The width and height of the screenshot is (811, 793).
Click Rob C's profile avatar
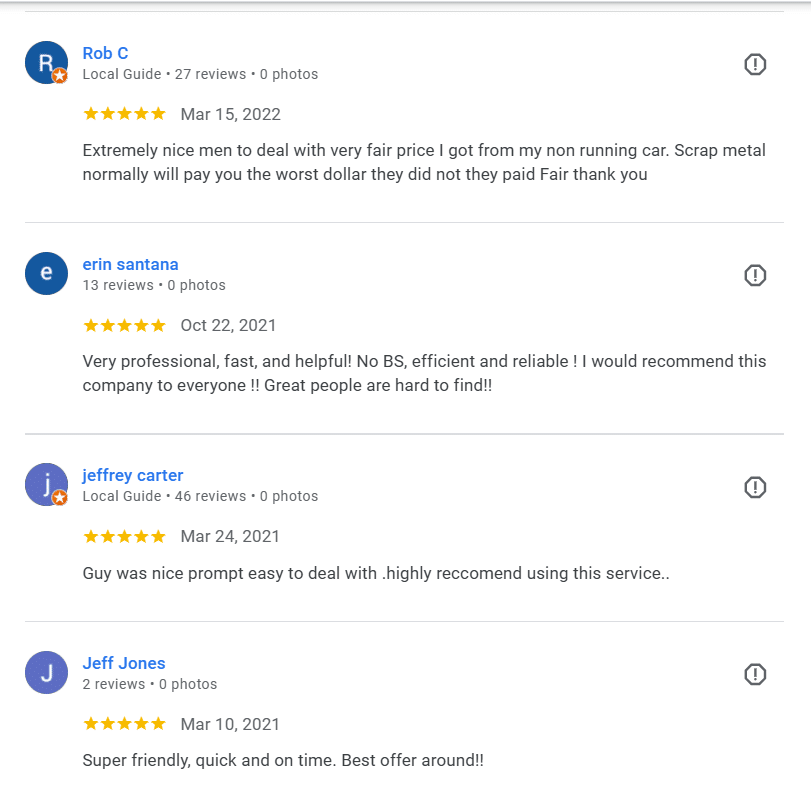(x=46, y=63)
